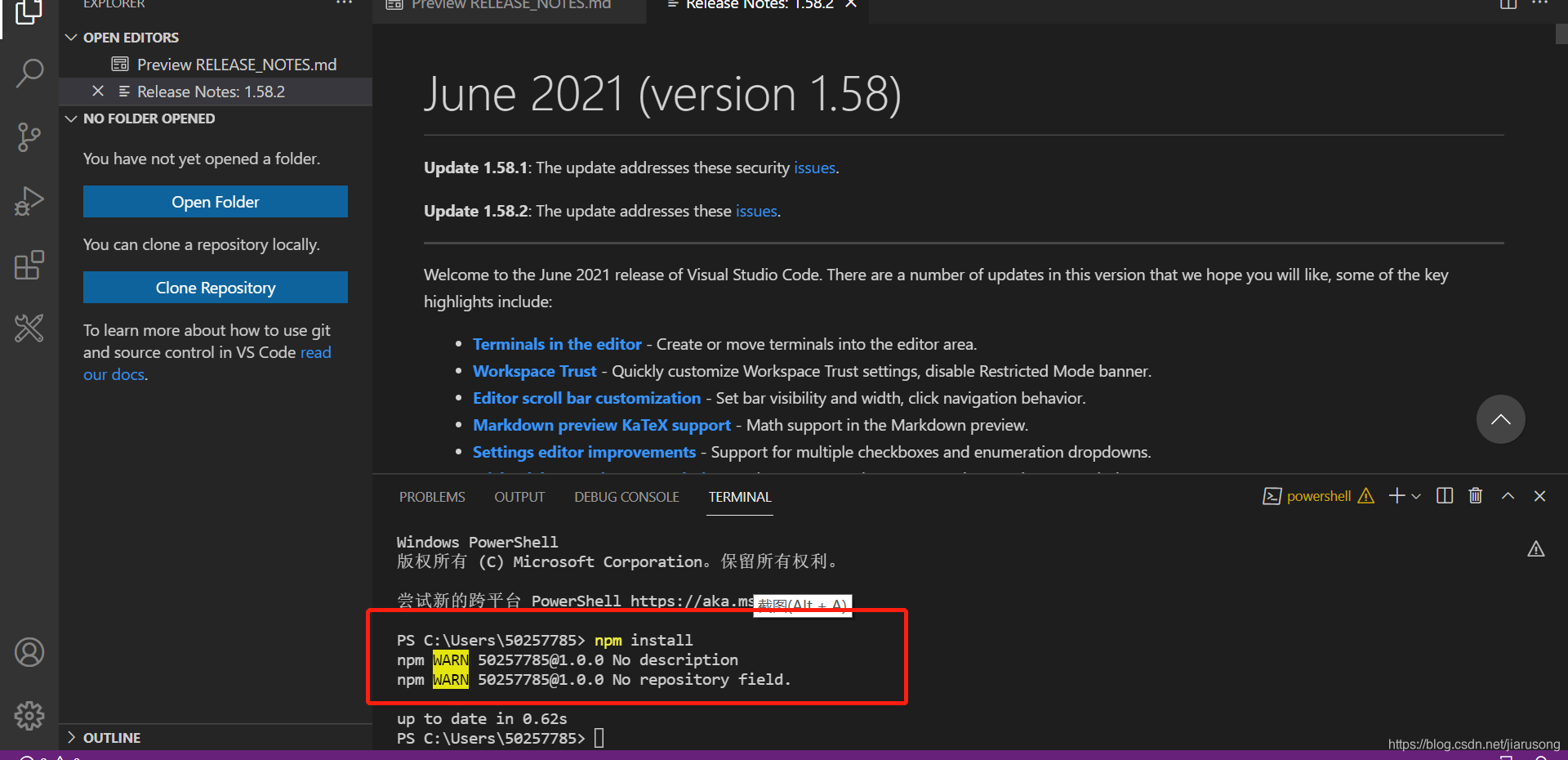The width and height of the screenshot is (1568, 760).
Task: Open the crossed-tools icon view in activity bar
Action: click(29, 329)
